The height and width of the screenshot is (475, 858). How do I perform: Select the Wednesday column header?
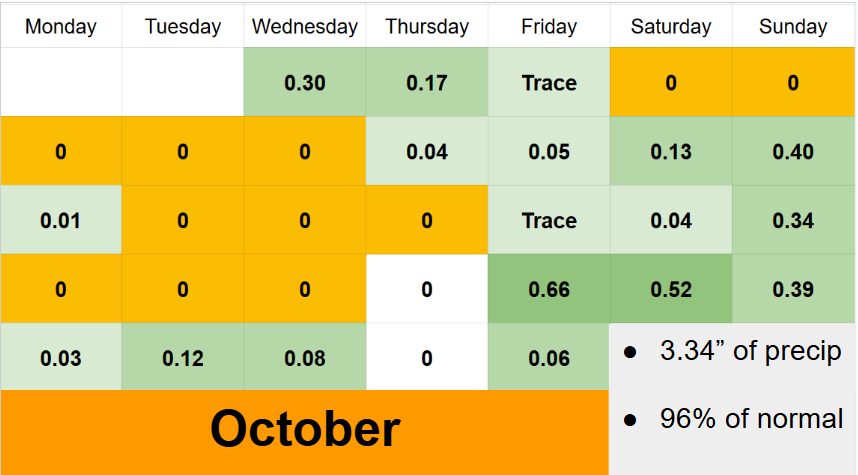(x=305, y=26)
